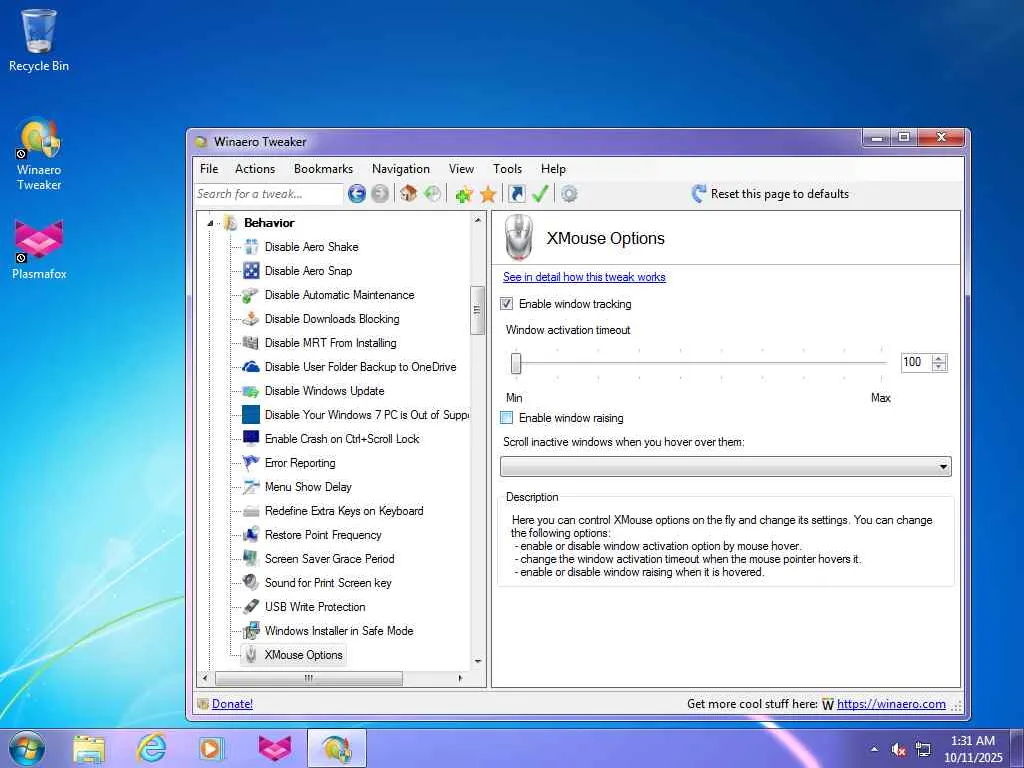Click the Disable Downloads Blocking icon
The width and height of the screenshot is (1024, 768).
coord(251,319)
